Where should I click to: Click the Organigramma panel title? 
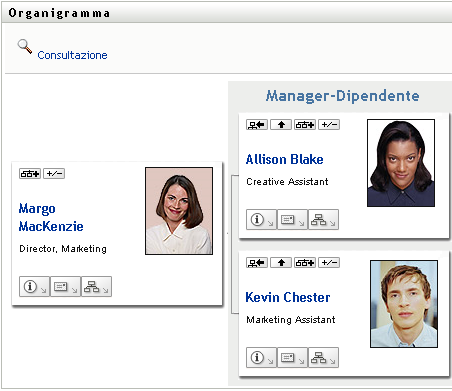(x=59, y=13)
